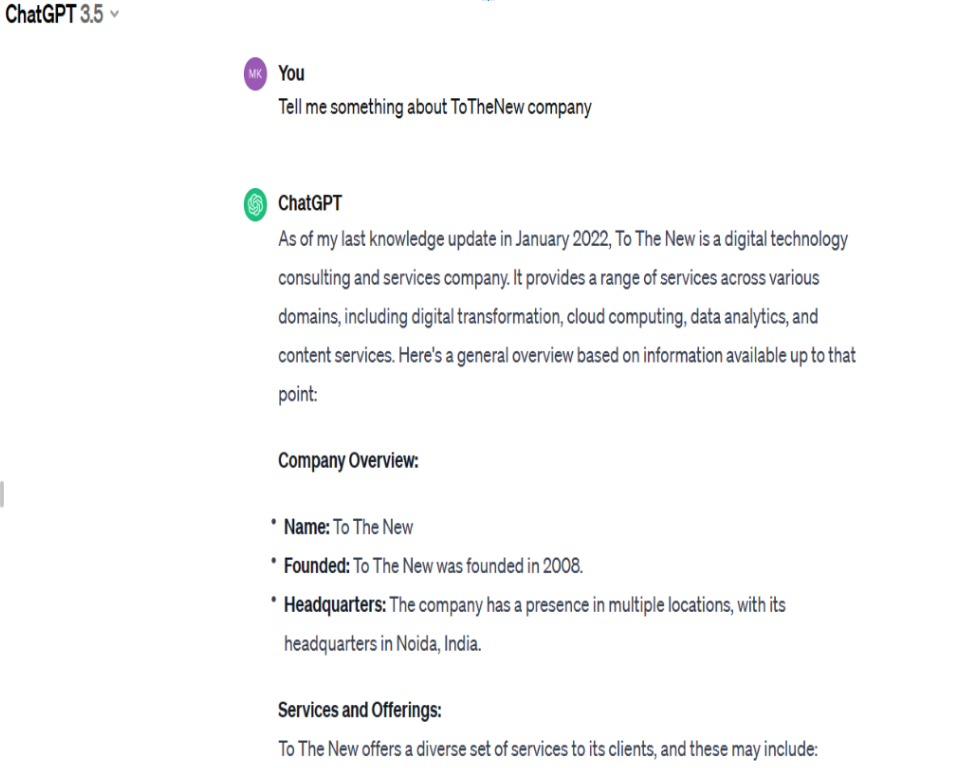Screen dimensions: 968x768
Task: Click the line starting "content services"
Action: (x=567, y=356)
